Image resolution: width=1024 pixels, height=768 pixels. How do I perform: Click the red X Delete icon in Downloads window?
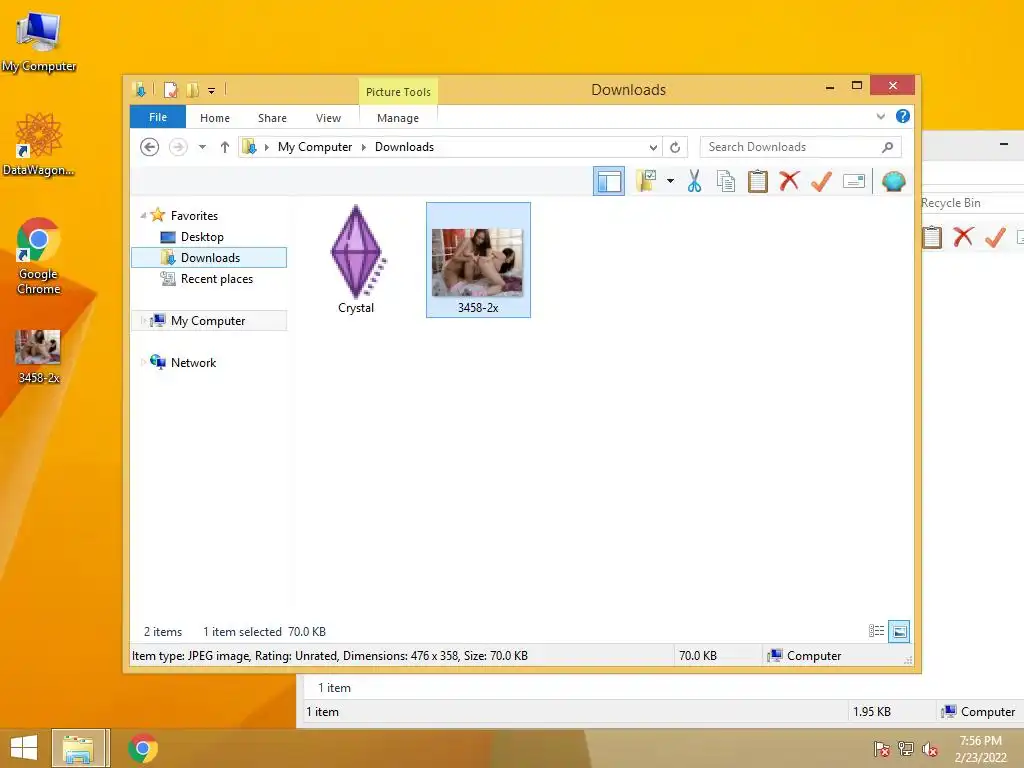tap(790, 181)
